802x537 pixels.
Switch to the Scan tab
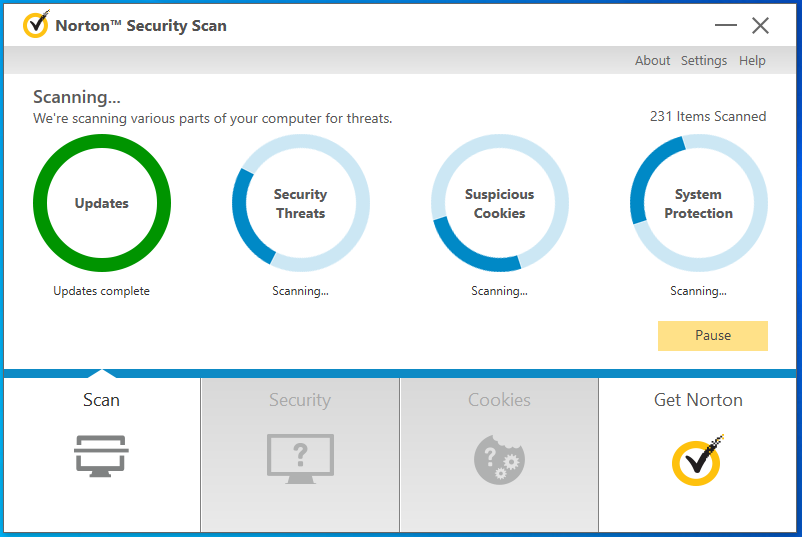pyautogui.click(x=101, y=401)
